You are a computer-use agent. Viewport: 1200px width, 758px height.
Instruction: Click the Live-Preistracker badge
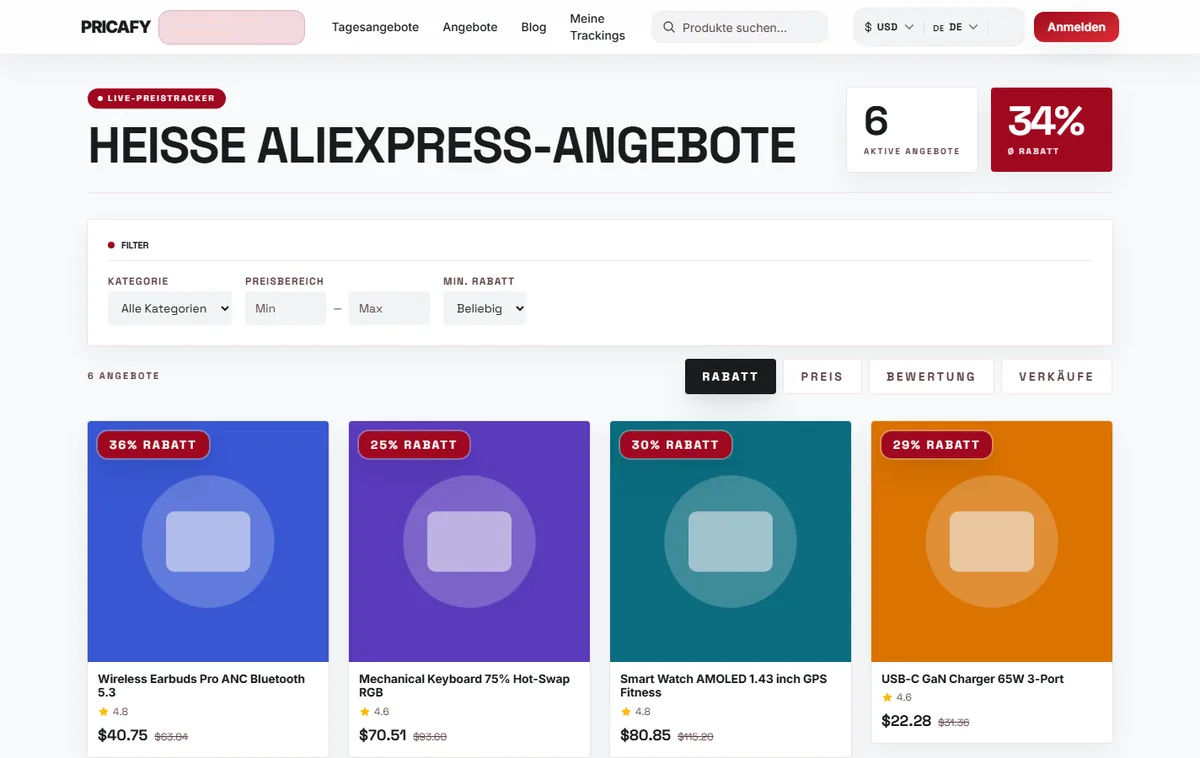point(157,98)
